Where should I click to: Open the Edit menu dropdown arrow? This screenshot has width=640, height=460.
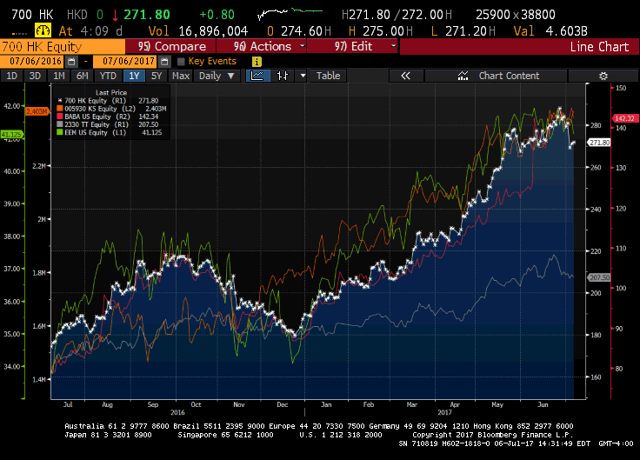(x=393, y=46)
